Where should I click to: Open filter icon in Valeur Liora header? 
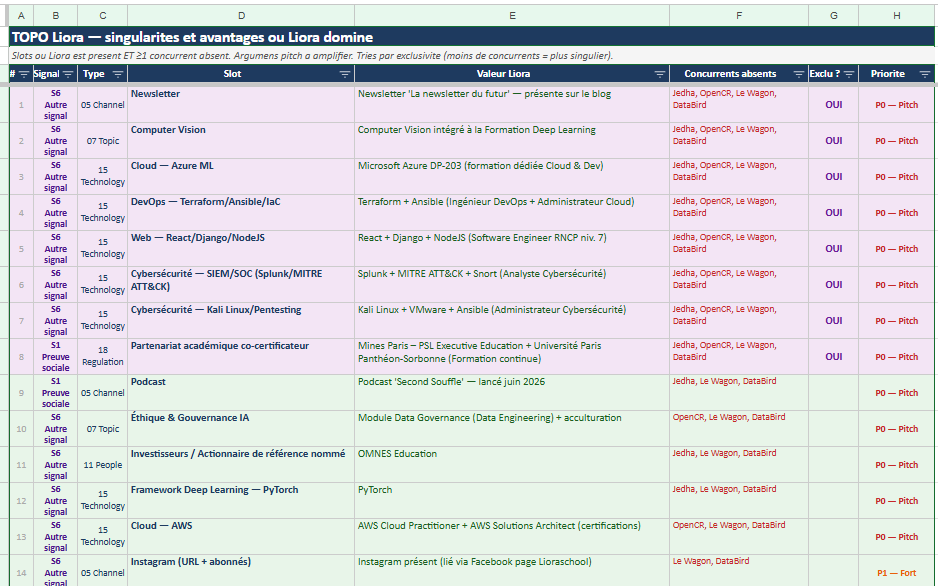(660, 74)
